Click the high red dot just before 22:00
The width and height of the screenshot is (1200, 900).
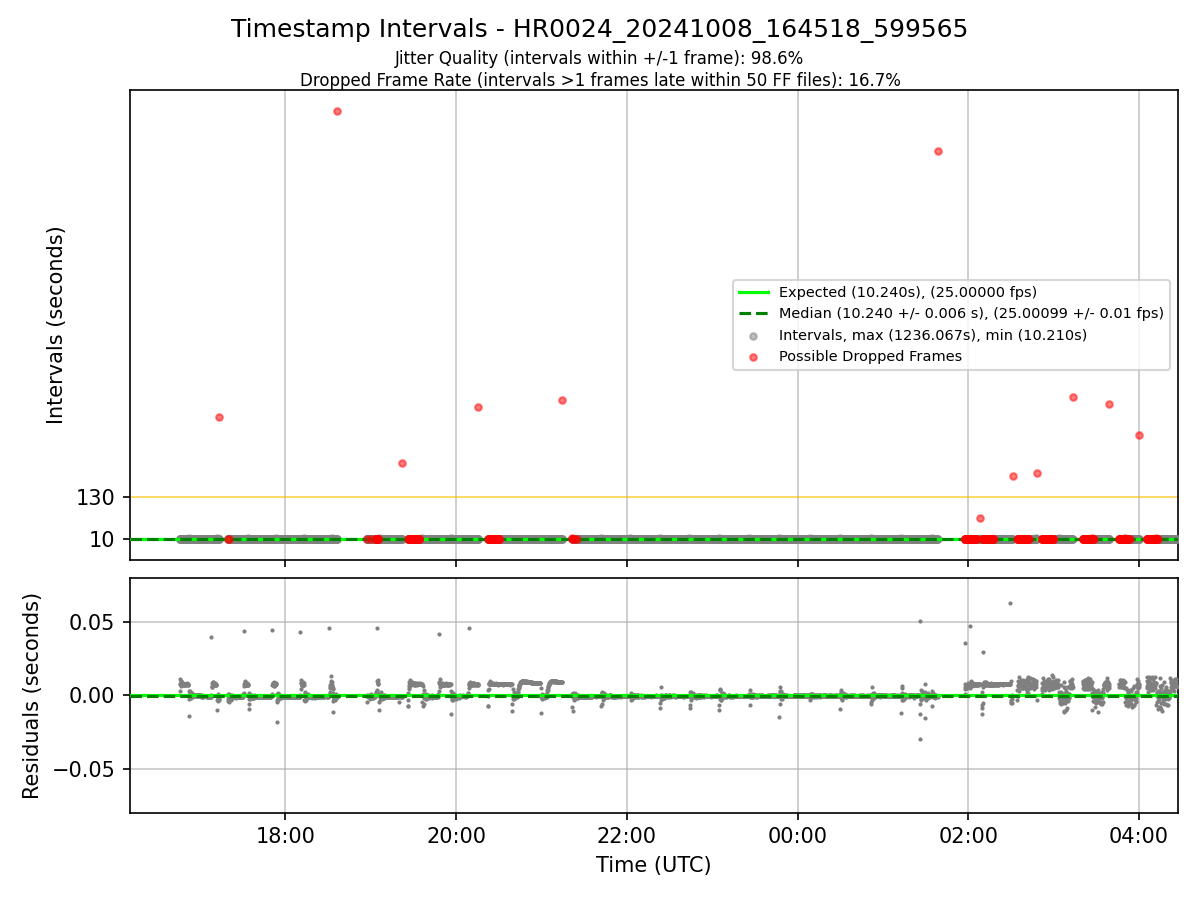coord(562,400)
